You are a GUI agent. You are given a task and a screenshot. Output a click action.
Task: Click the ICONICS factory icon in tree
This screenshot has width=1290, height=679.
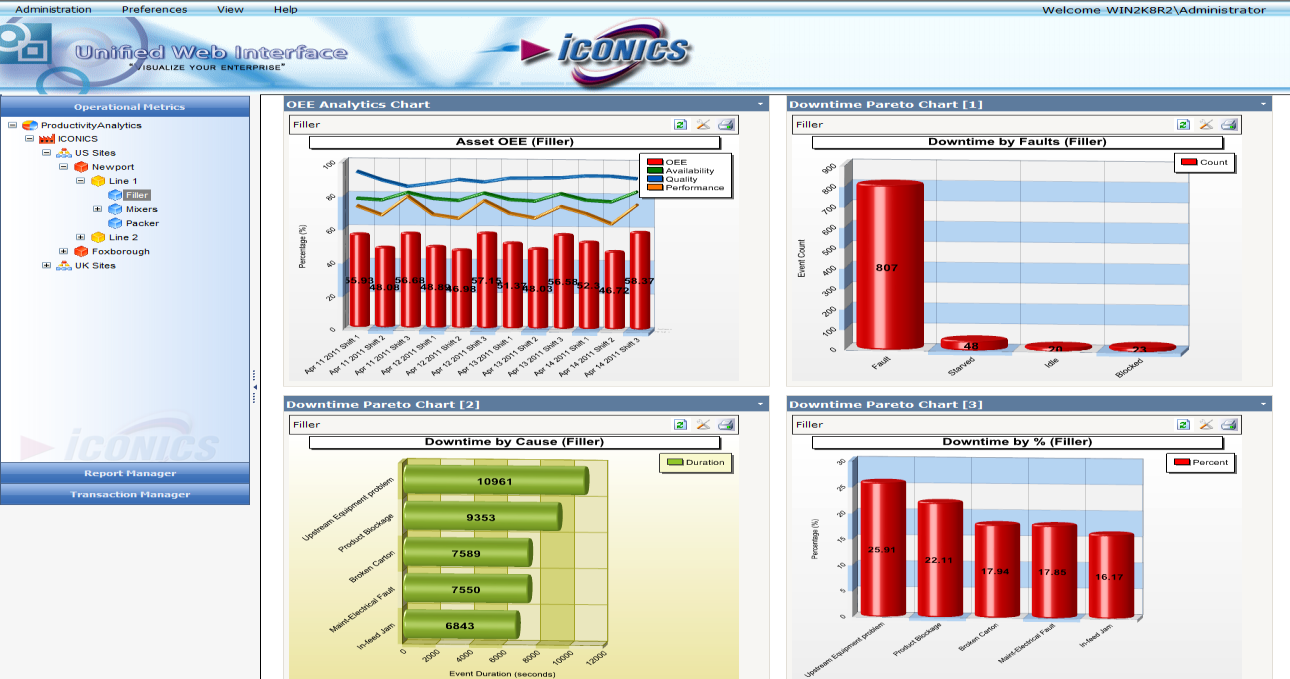(46, 139)
